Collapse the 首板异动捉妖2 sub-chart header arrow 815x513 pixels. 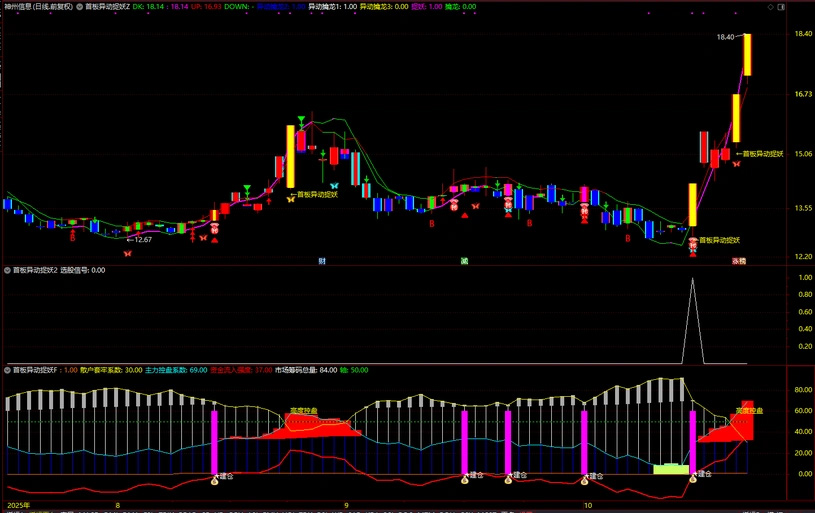click(x=7, y=270)
